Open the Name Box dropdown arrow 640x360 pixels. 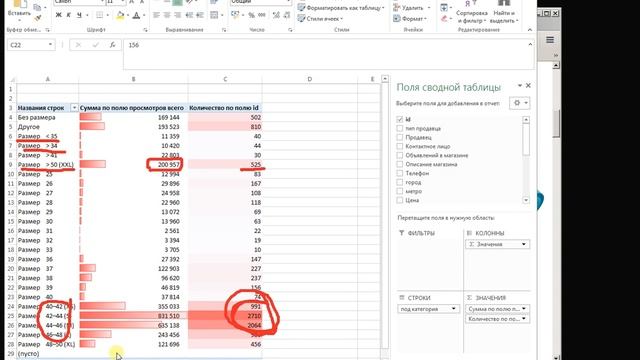tap(50, 44)
